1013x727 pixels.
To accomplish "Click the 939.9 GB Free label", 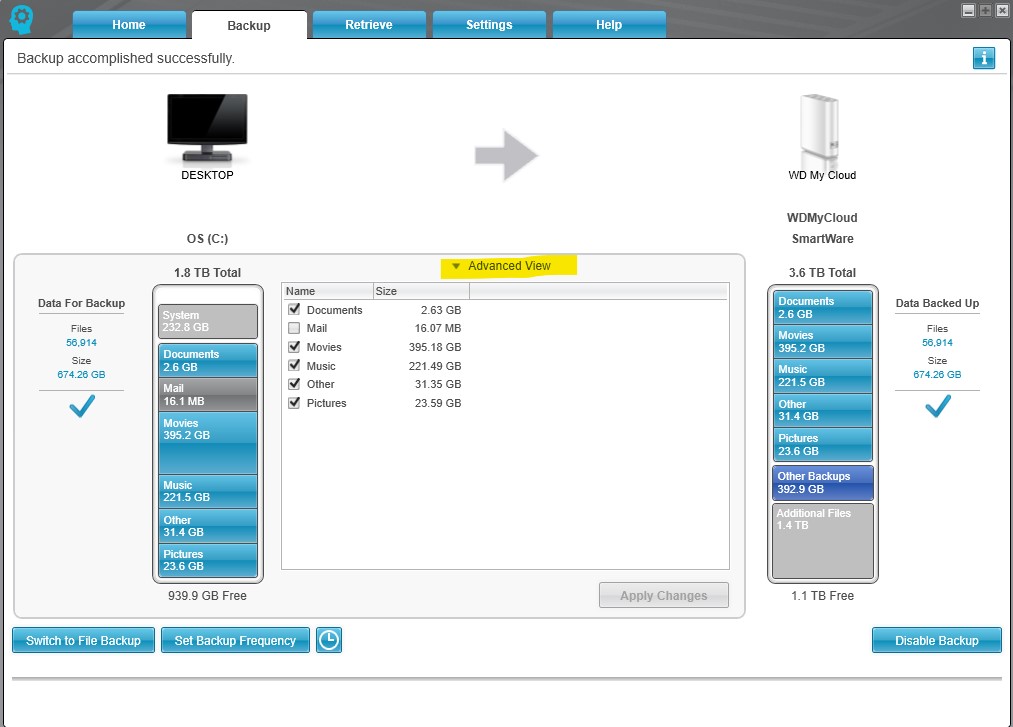I will [207, 595].
